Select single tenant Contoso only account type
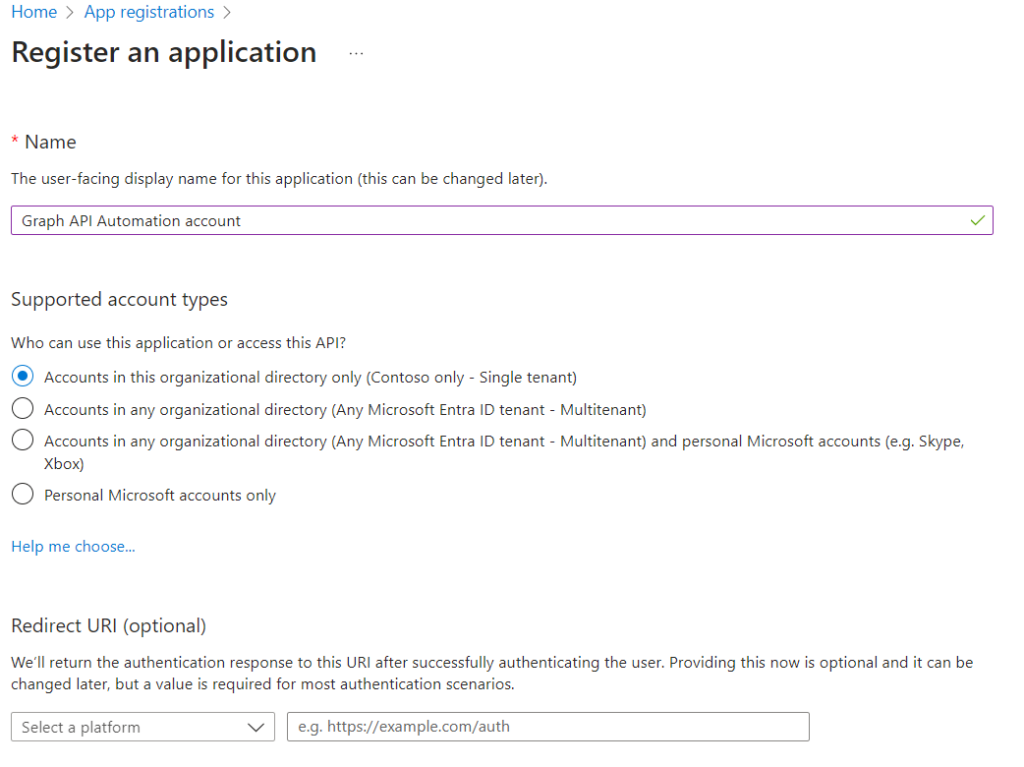 (23, 376)
